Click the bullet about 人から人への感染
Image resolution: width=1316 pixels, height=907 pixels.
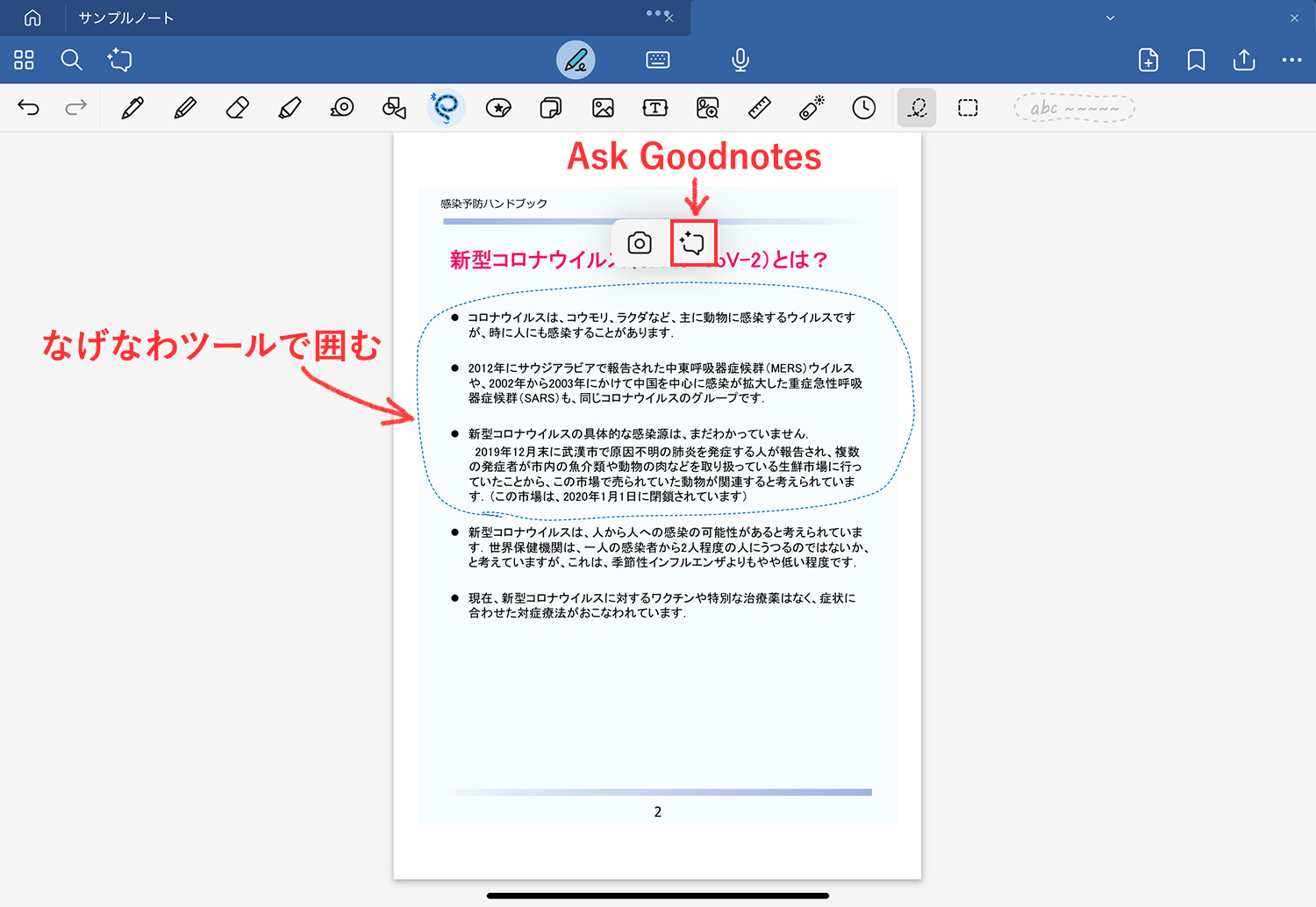[667, 547]
